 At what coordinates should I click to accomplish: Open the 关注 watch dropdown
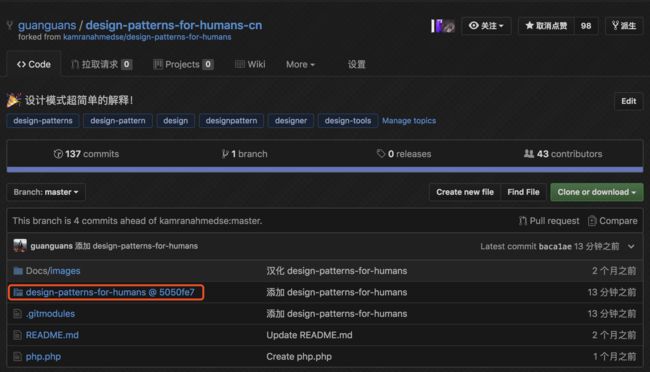[486, 26]
